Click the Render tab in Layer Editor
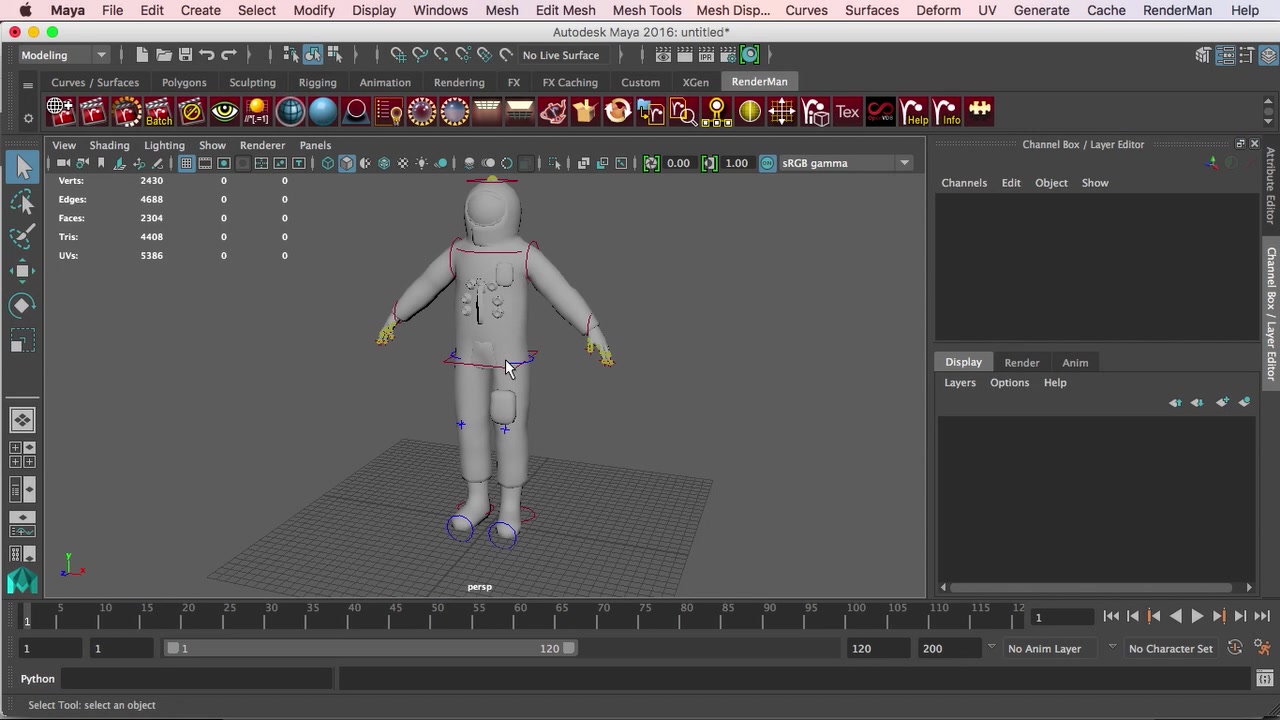This screenshot has width=1280, height=720. click(1021, 362)
